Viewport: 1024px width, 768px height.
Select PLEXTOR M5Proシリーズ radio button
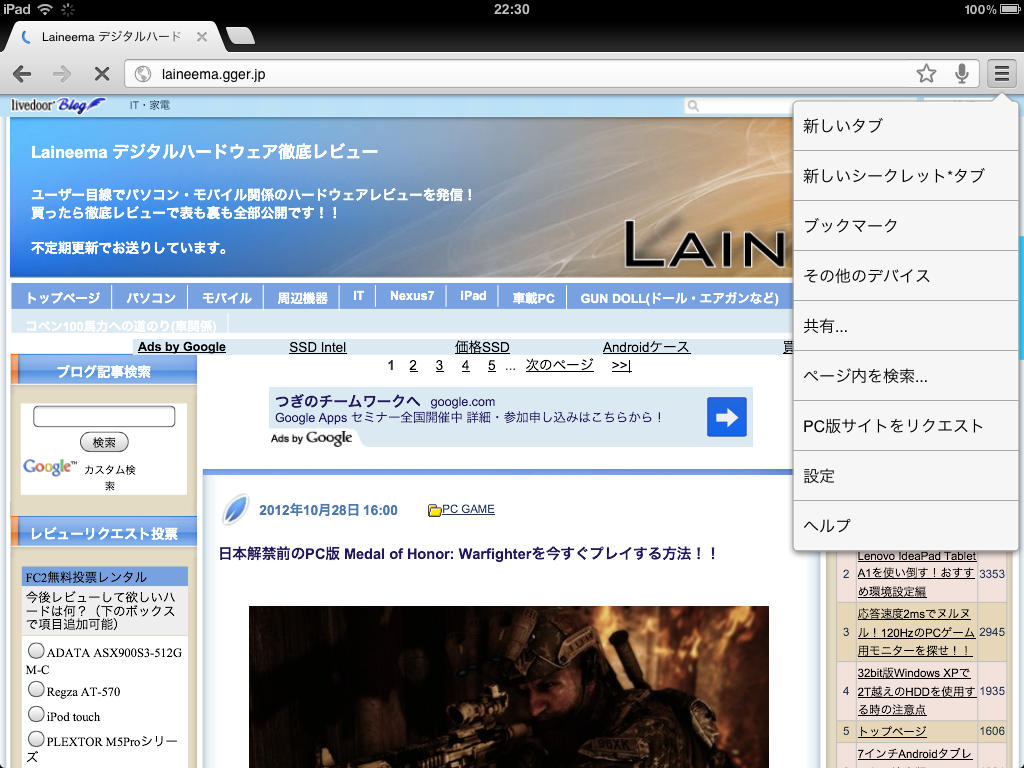pyautogui.click(x=37, y=739)
